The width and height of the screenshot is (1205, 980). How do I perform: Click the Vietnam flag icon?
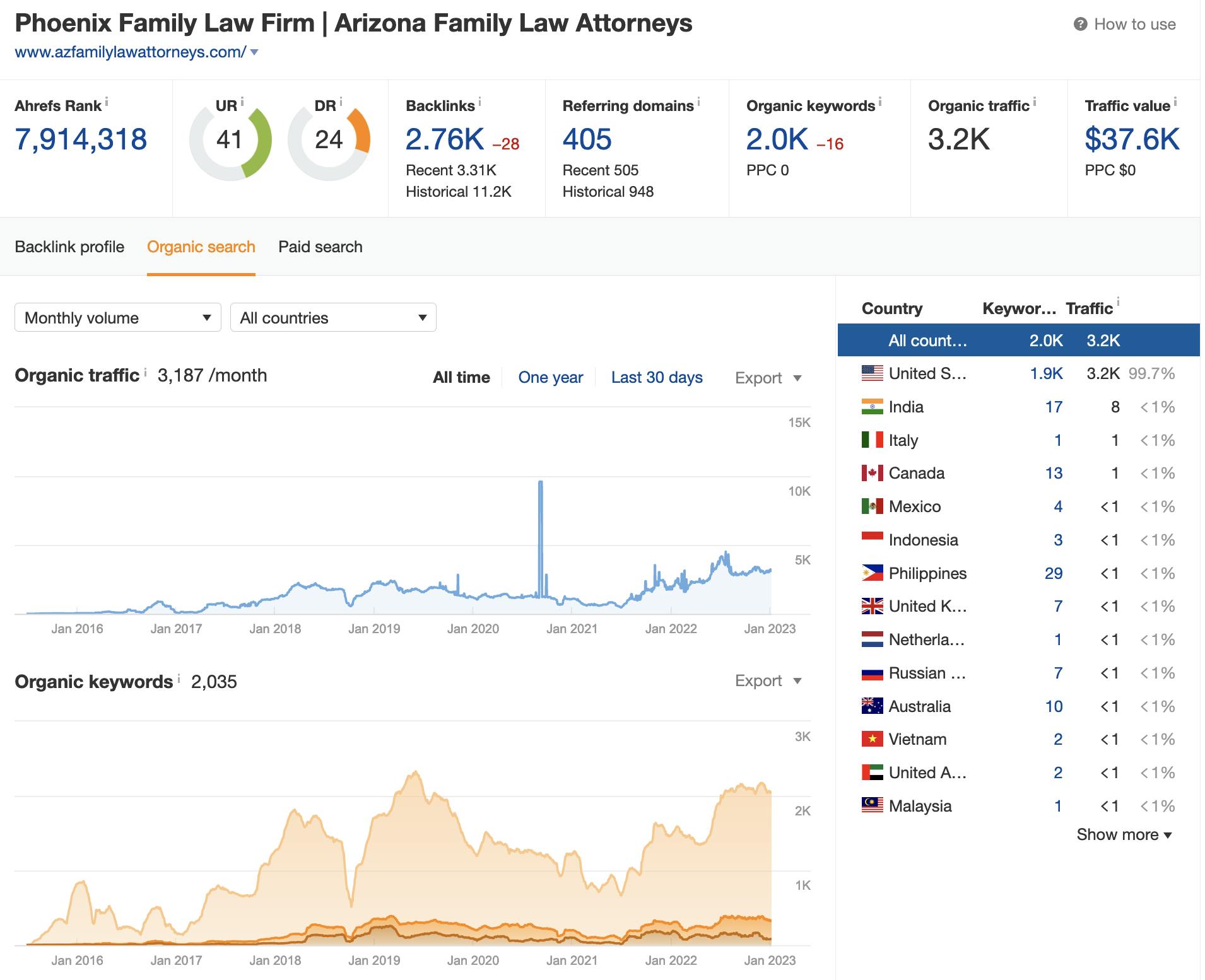tap(872, 739)
